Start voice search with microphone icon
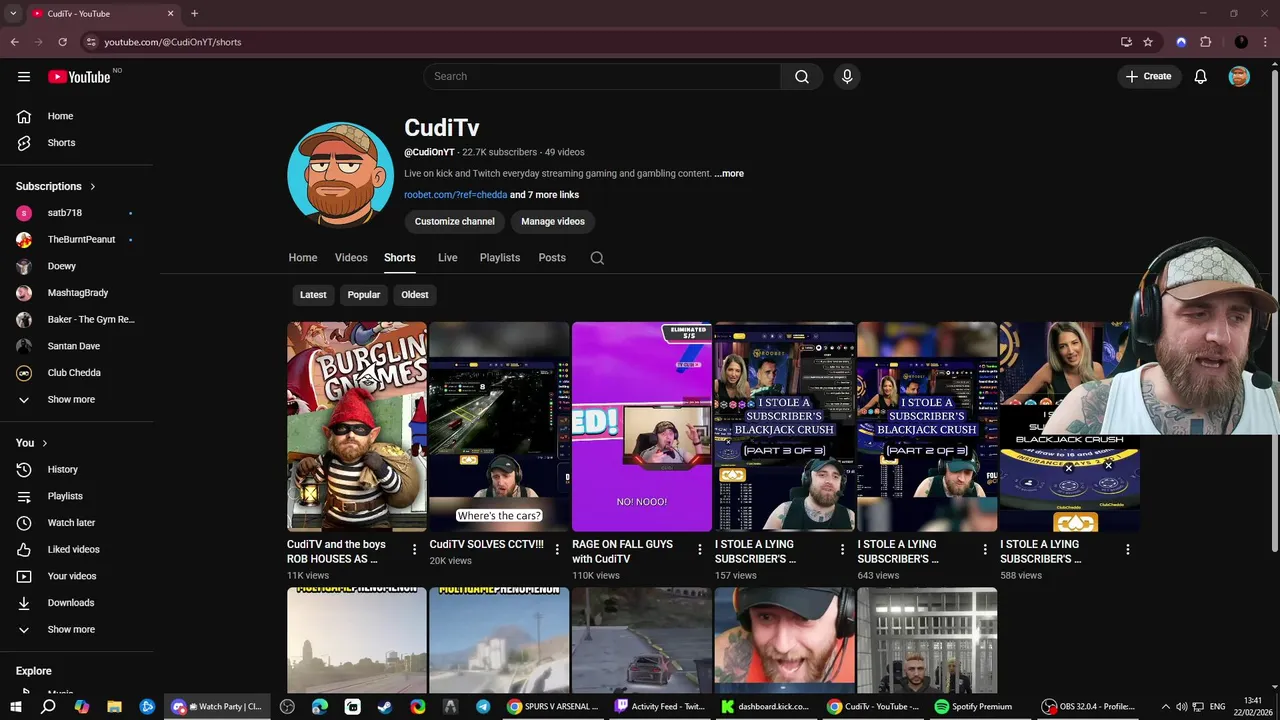1280x720 pixels. [847, 76]
